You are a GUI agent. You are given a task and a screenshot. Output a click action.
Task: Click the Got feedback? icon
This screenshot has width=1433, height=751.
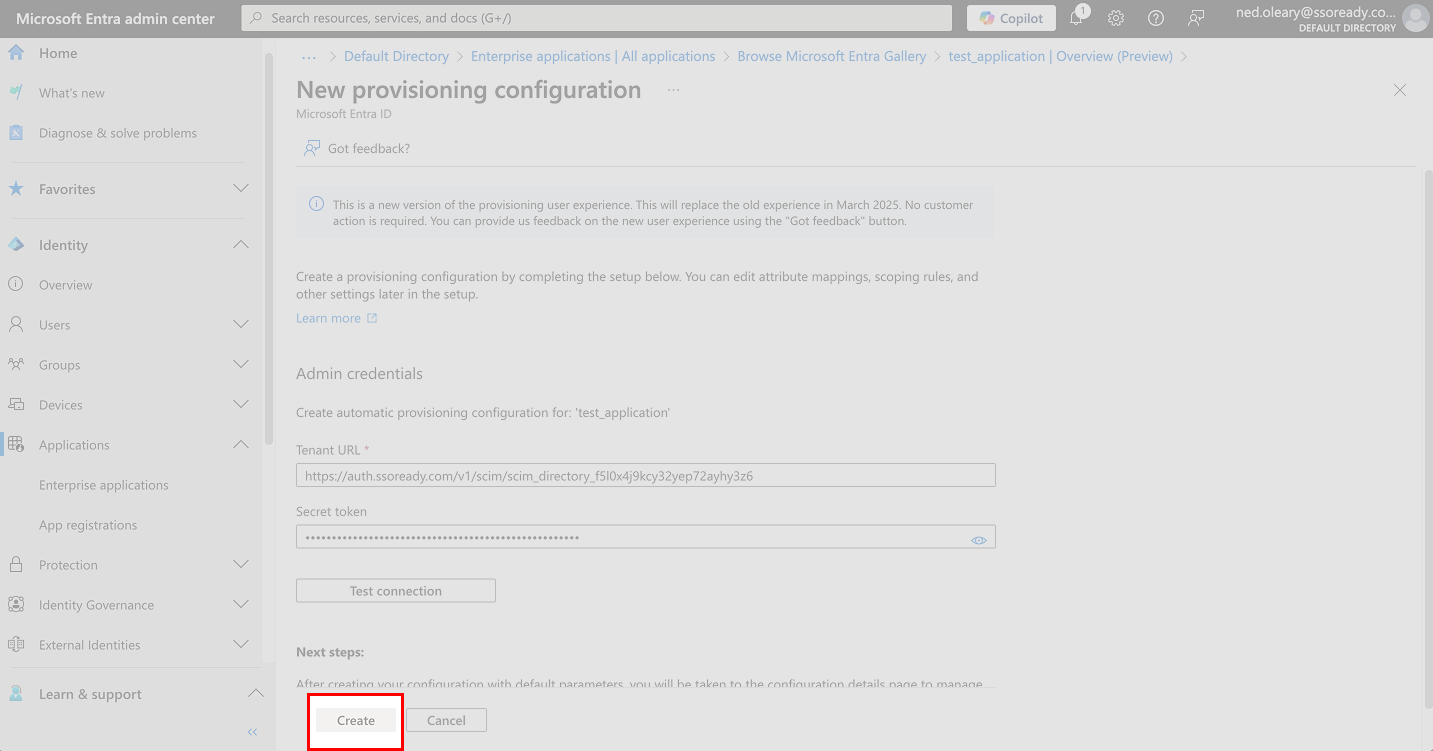coord(312,148)
